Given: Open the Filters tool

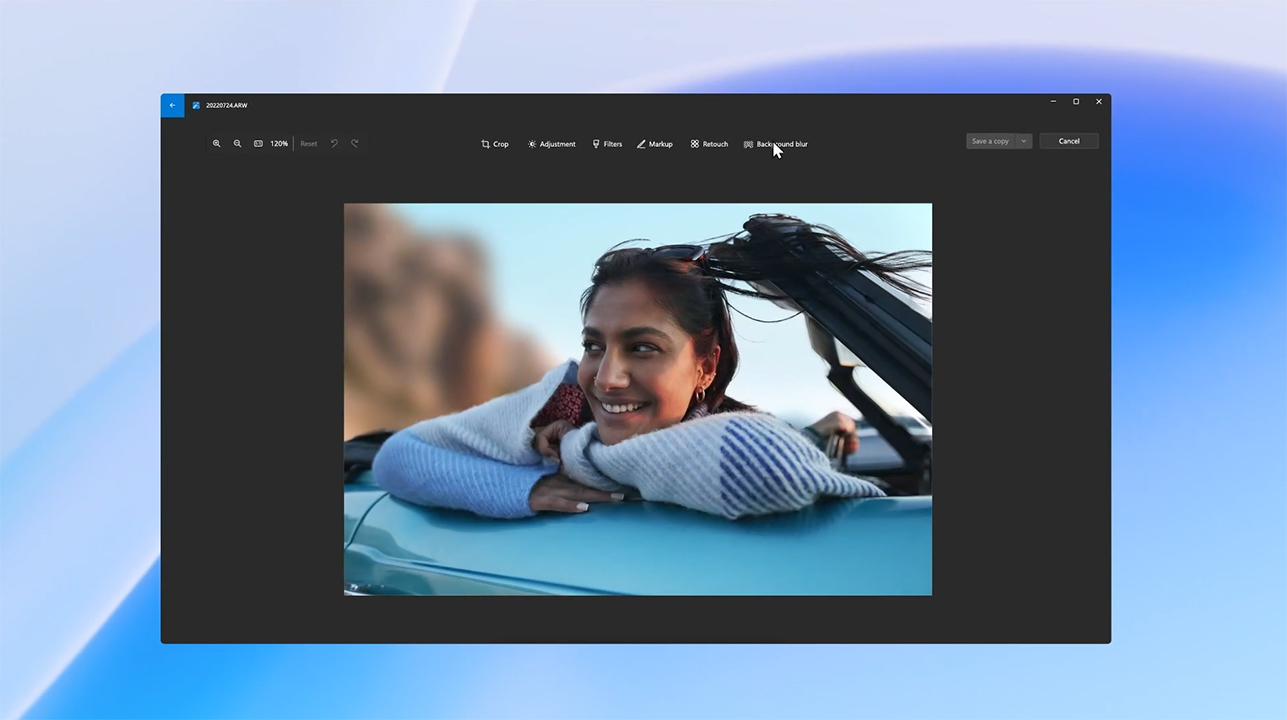Looking at the screenshot, I should pyautogui.click(x=607, y=144).
